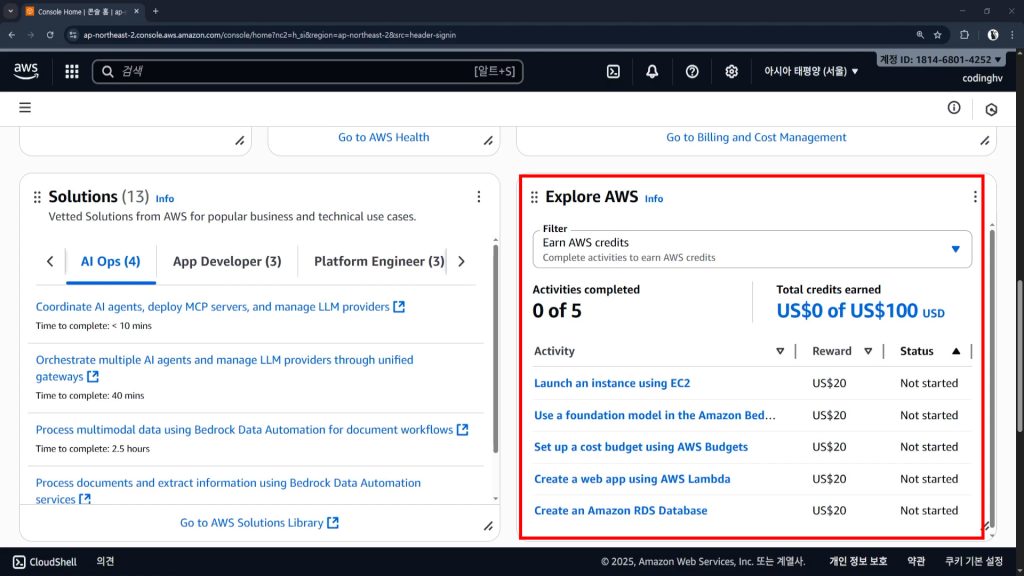Click resize handle of AWS Health widget
The height and width of the screenshot is (576, 1024).
pos(488,140)
